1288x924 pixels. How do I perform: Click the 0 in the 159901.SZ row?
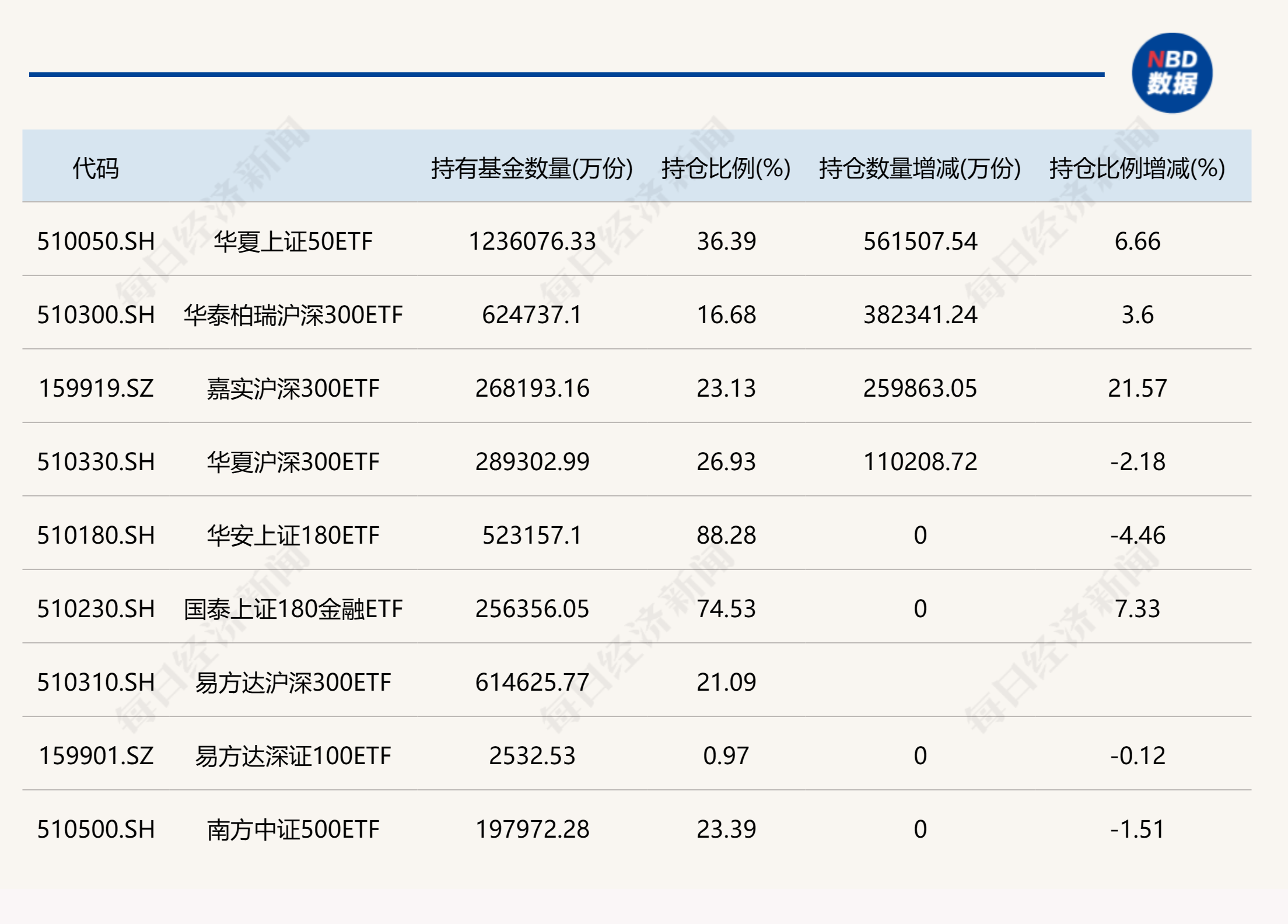pyautogui.click(x=920, y=755)
